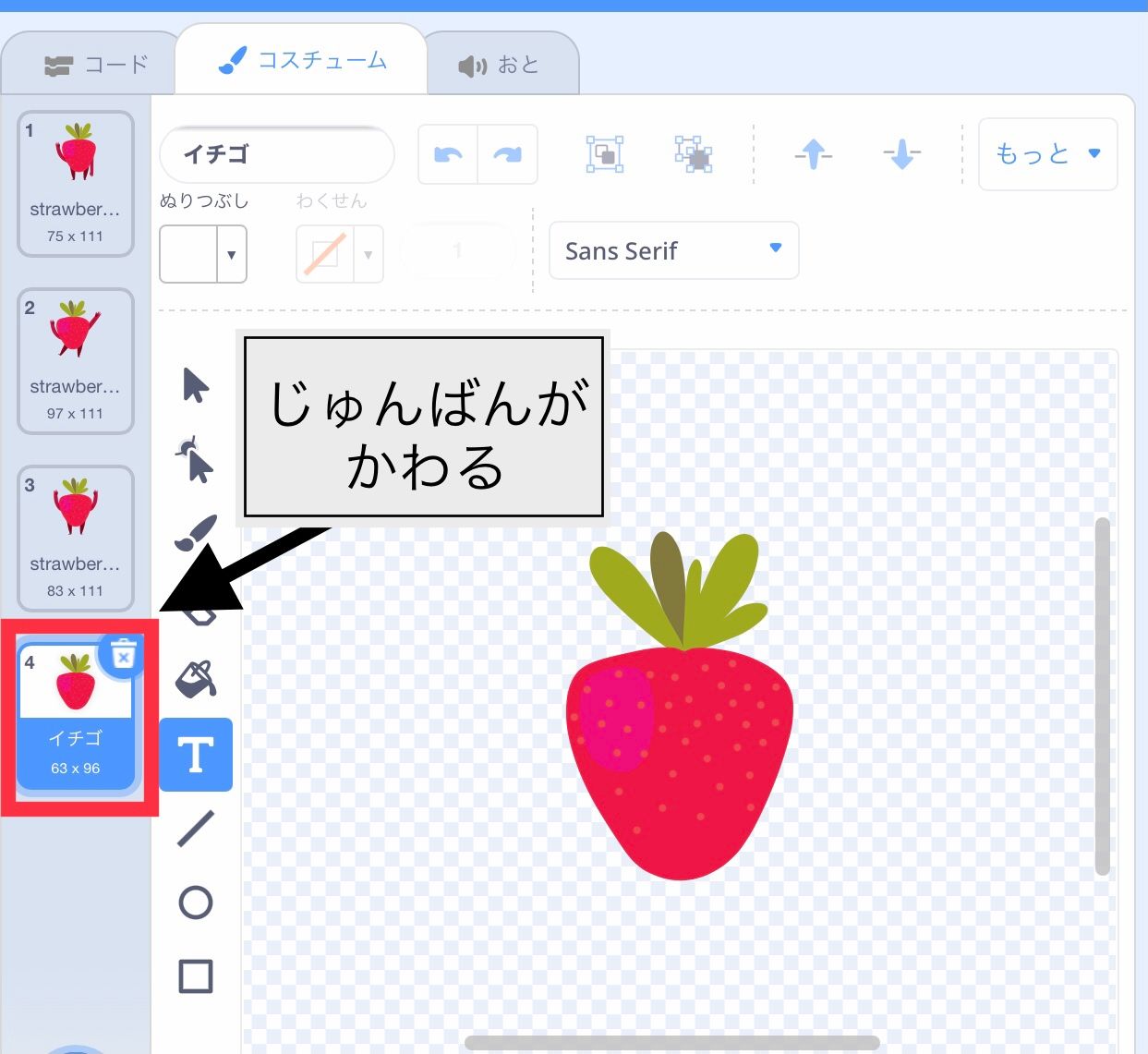Screen dimensions: 1148x1054
Task: Open the Sans Serif font dropdown
Action: tap(673, 250)
